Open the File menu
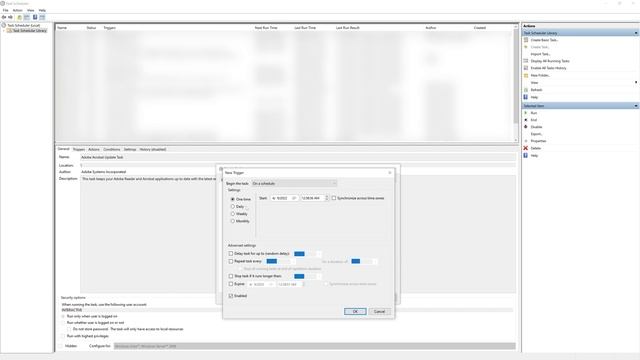Viewport: 640px width, 360px height. [x=6, y=10]
